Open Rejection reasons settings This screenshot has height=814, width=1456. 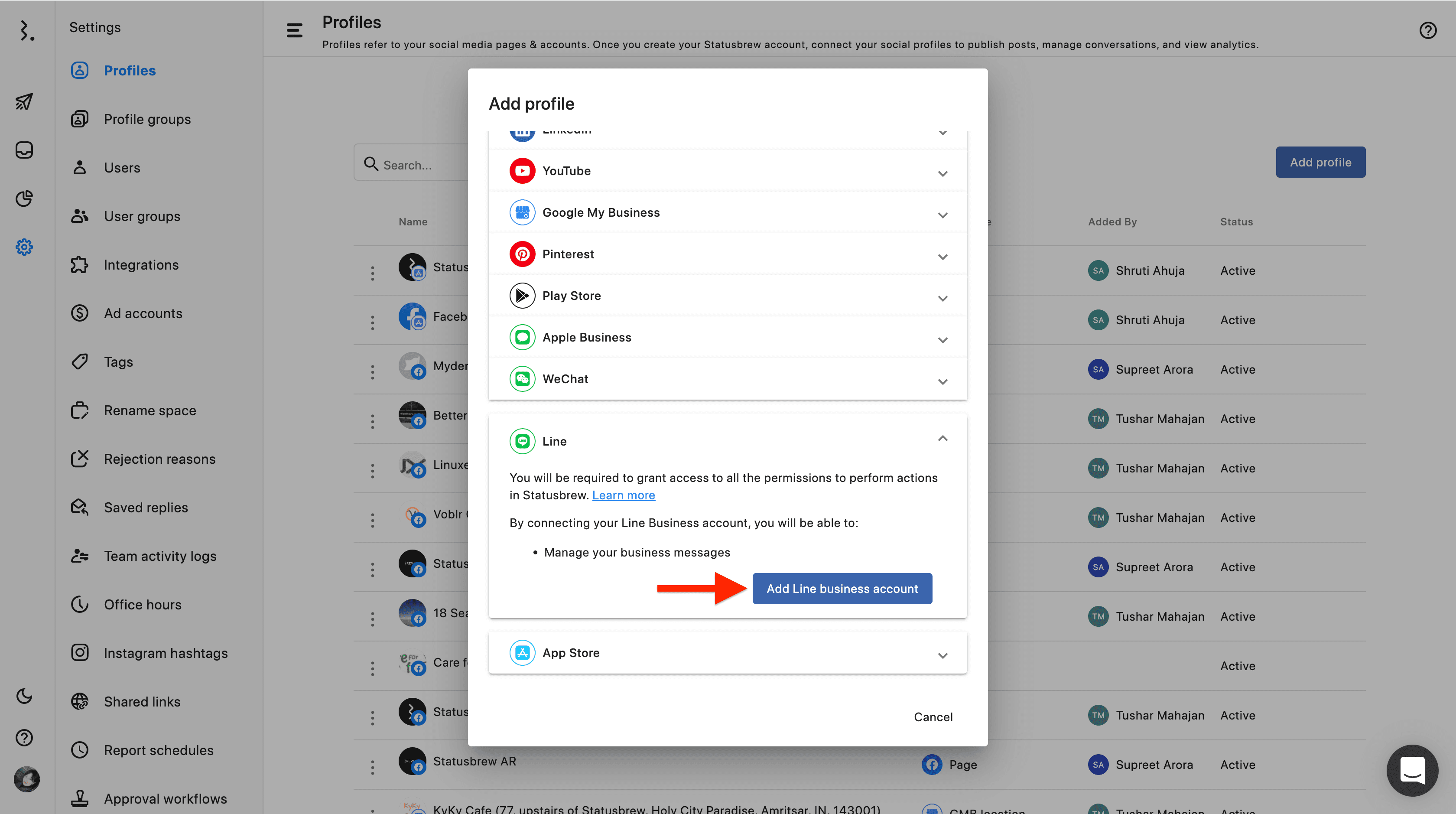tap(143, 459)
